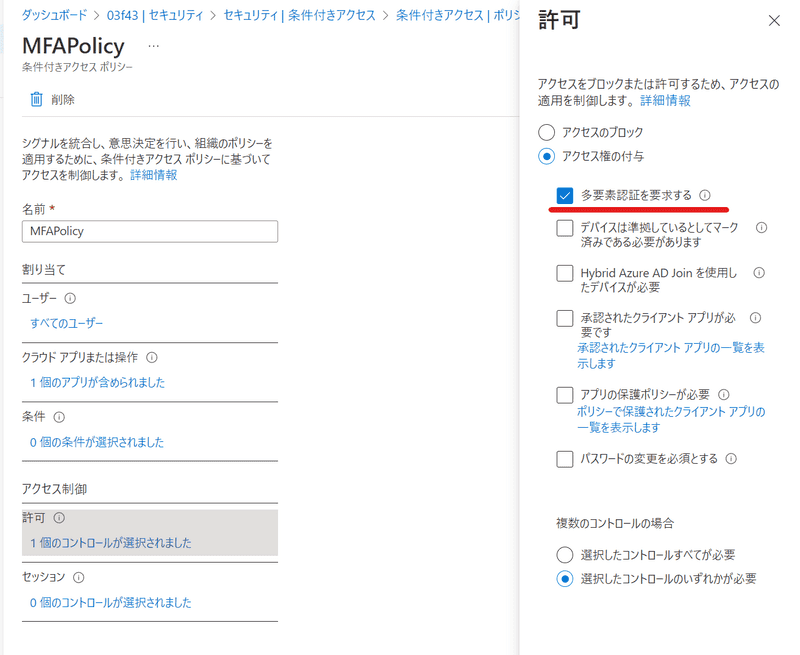Screen dimensions: 800x655
Task: Click info icon next to ユーザー label
Action: (x=70, y=298)
